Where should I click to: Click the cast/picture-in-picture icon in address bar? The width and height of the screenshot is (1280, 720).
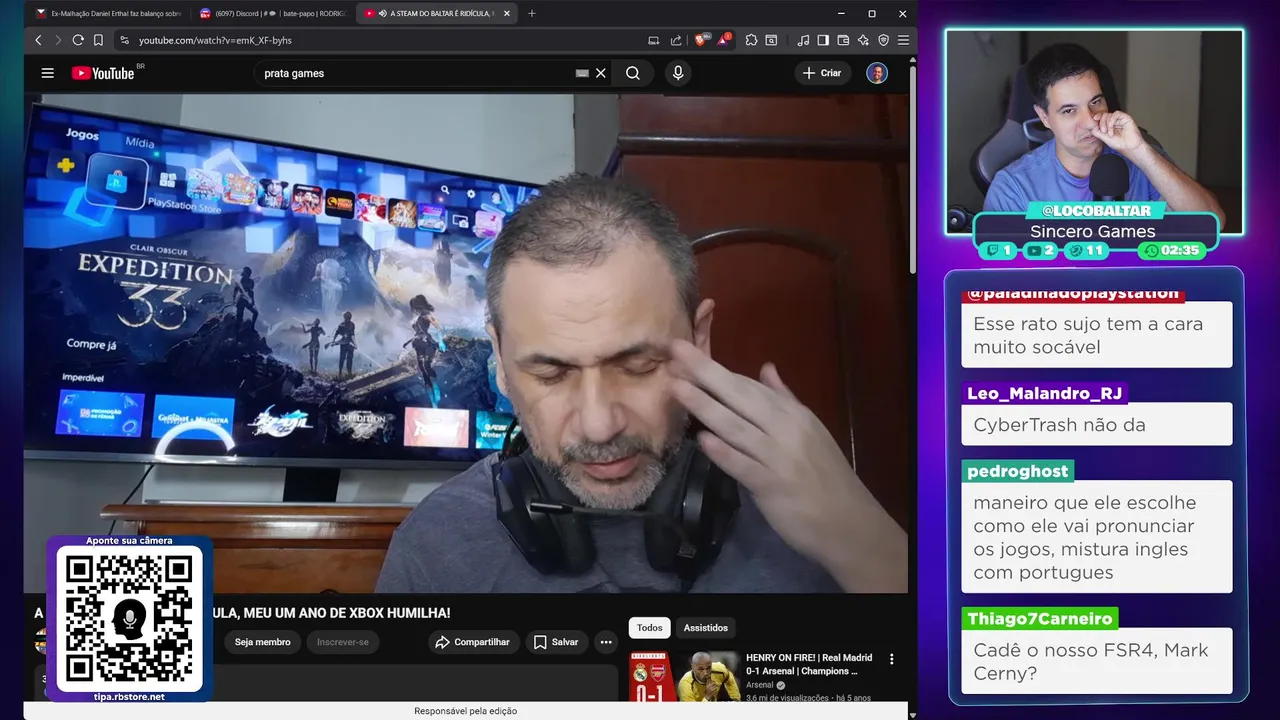[654, 40]
